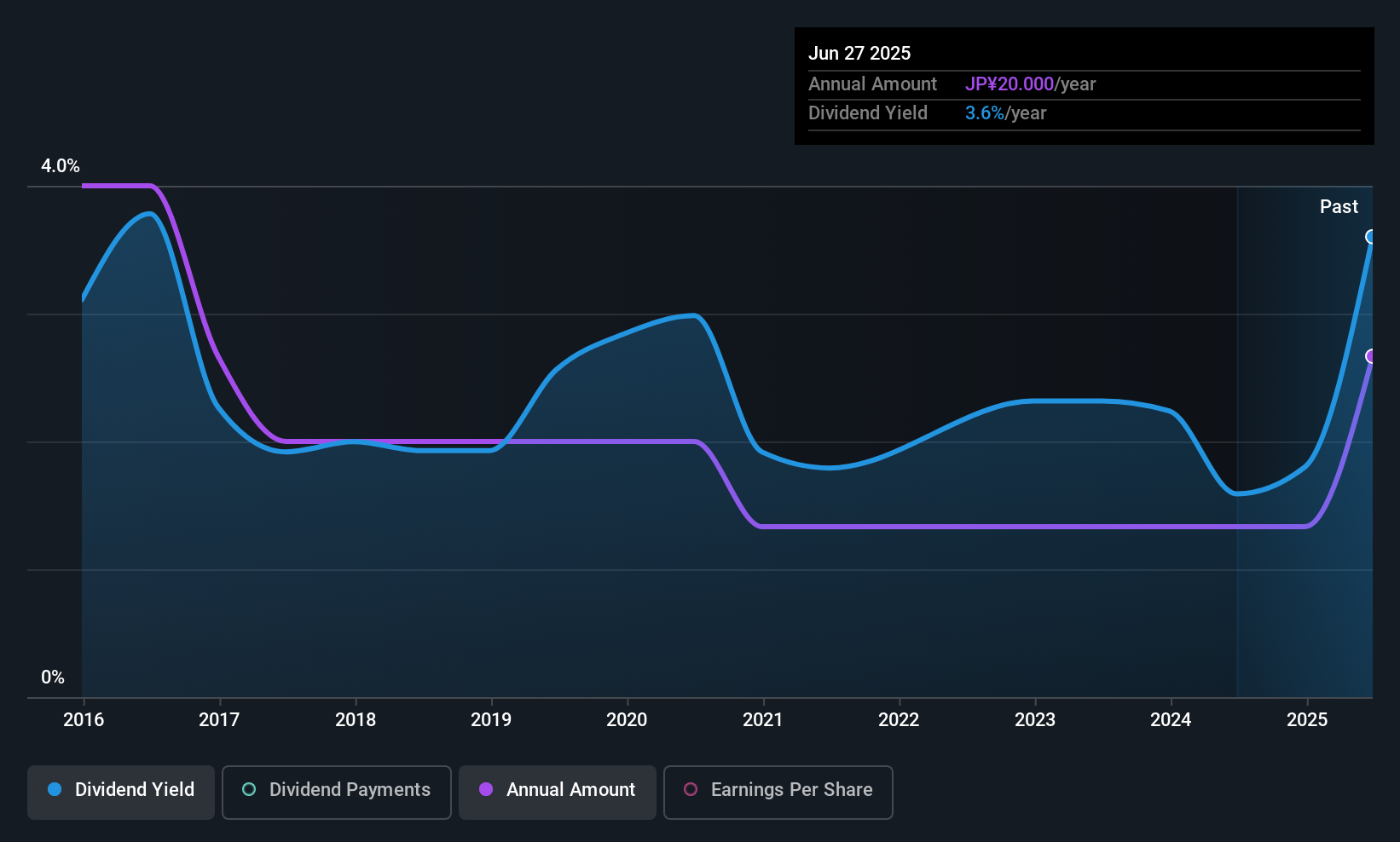Screen dimensions: 1400x842
Task: Click the blue Dividend Yield legend dot
Action: pyautogui.click(x=55, y=789)
